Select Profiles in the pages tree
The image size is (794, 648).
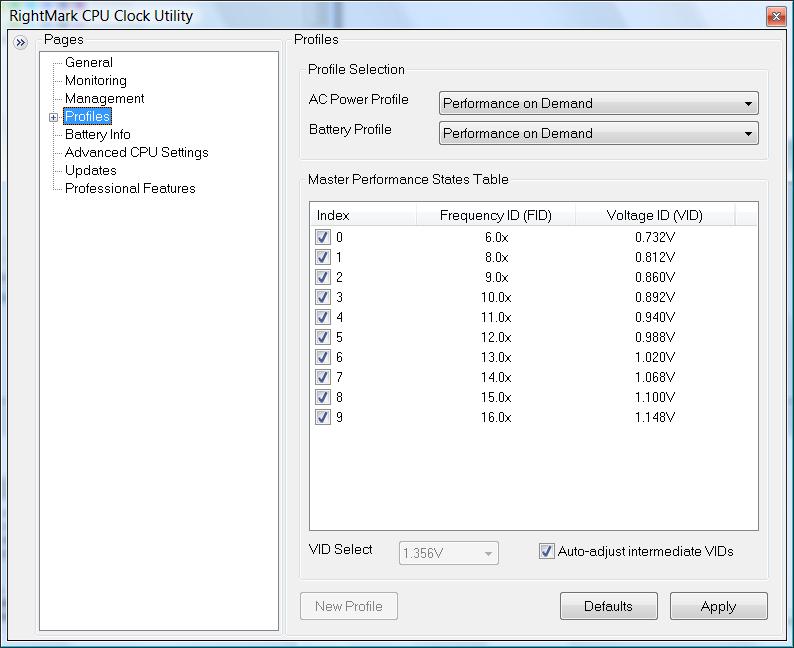pos(87,116)
